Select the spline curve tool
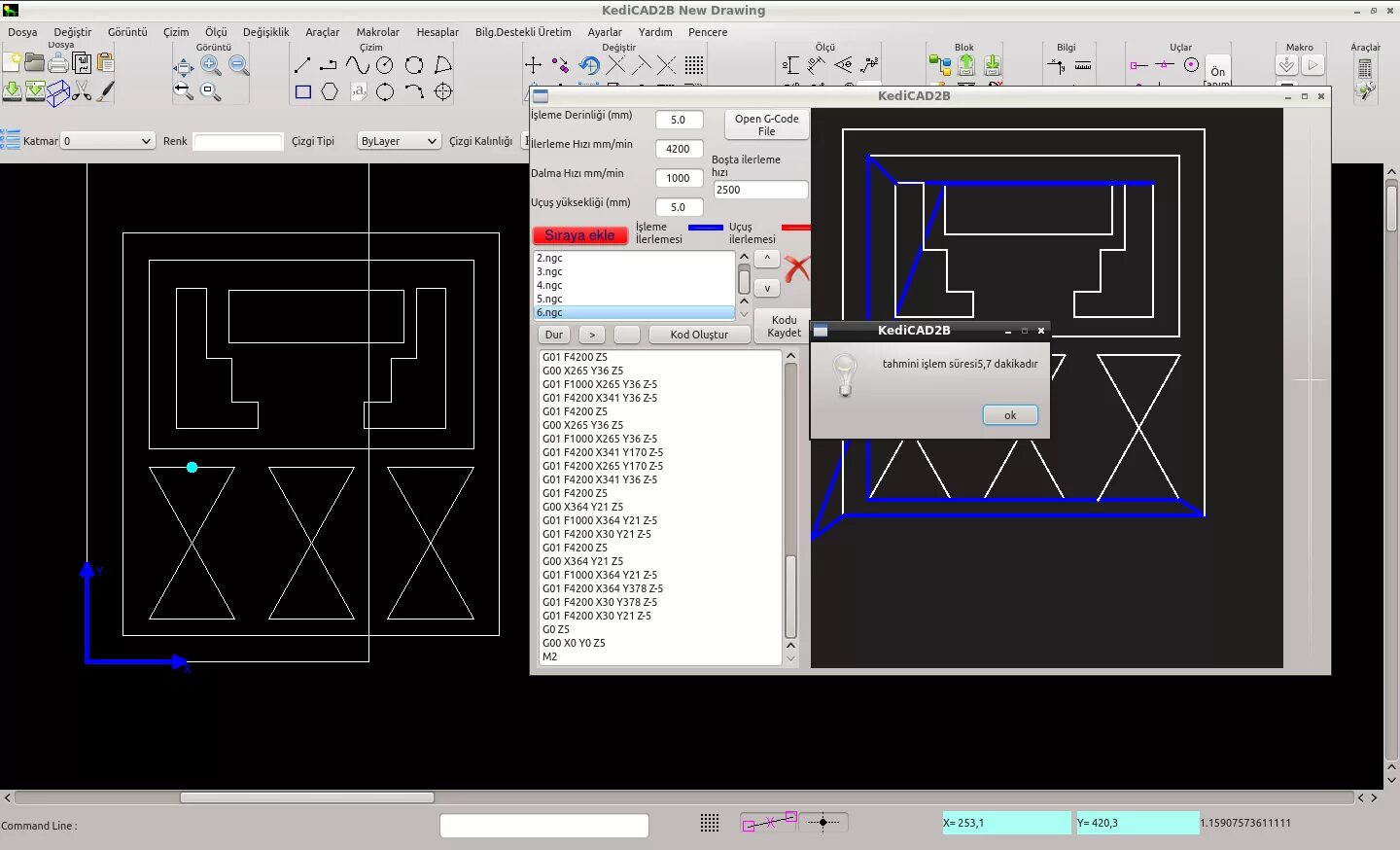1400x850 pixels. [357, 65]
